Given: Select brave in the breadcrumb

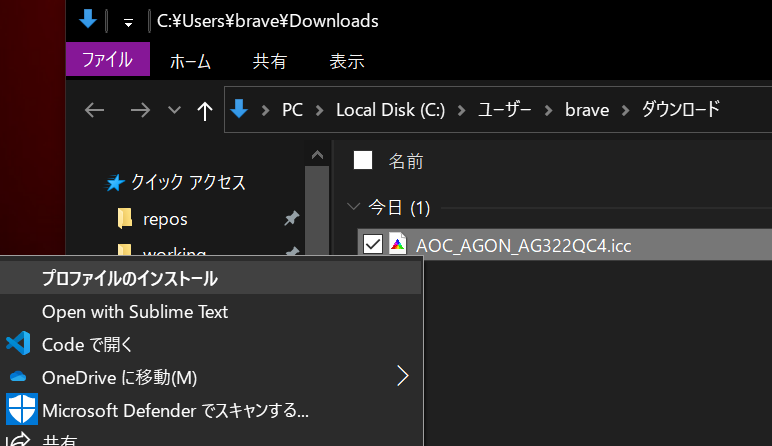Looking at the screenshot, I should [x=587, y=110].
